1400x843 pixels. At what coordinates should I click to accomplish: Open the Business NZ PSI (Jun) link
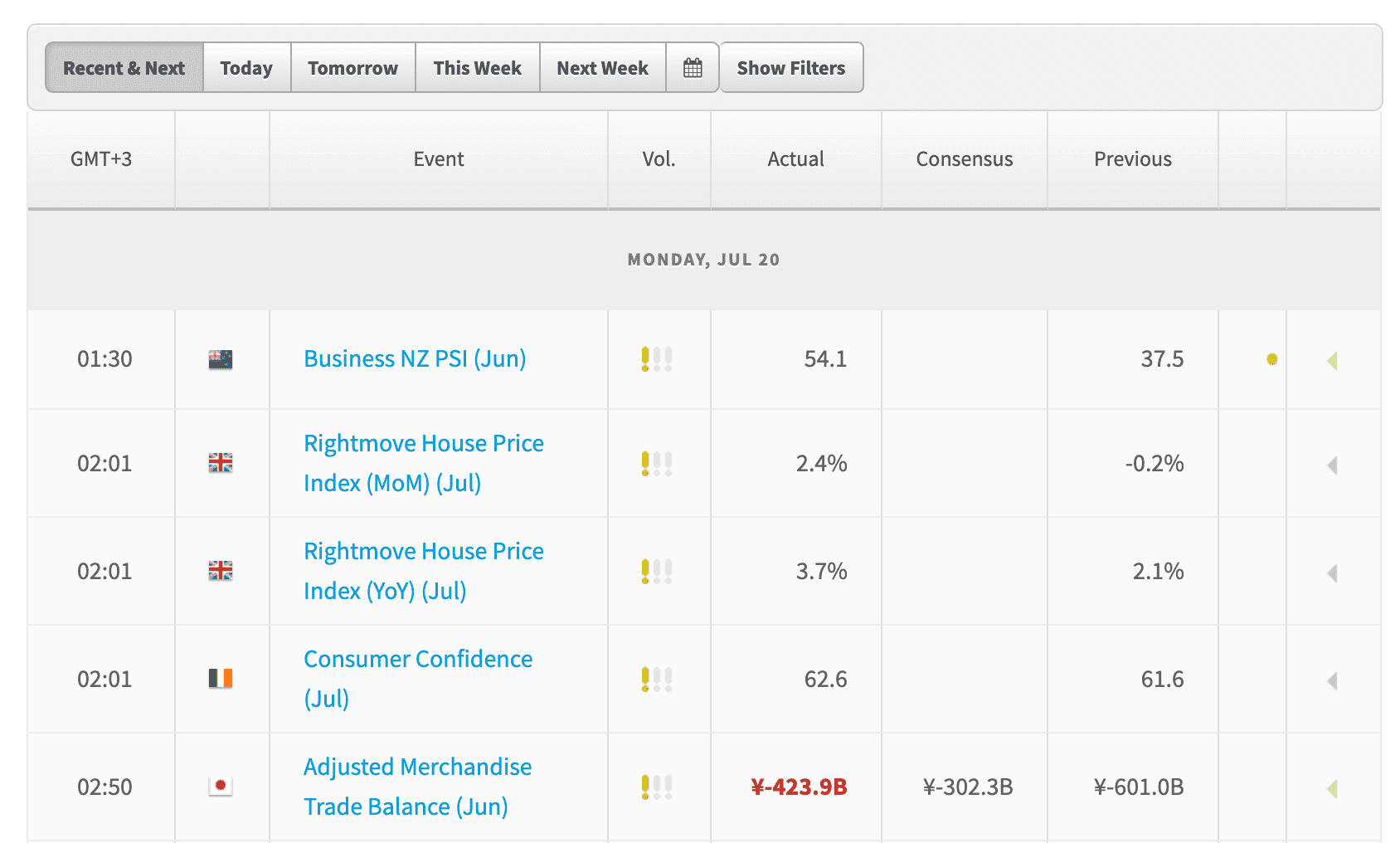(415, 358)
